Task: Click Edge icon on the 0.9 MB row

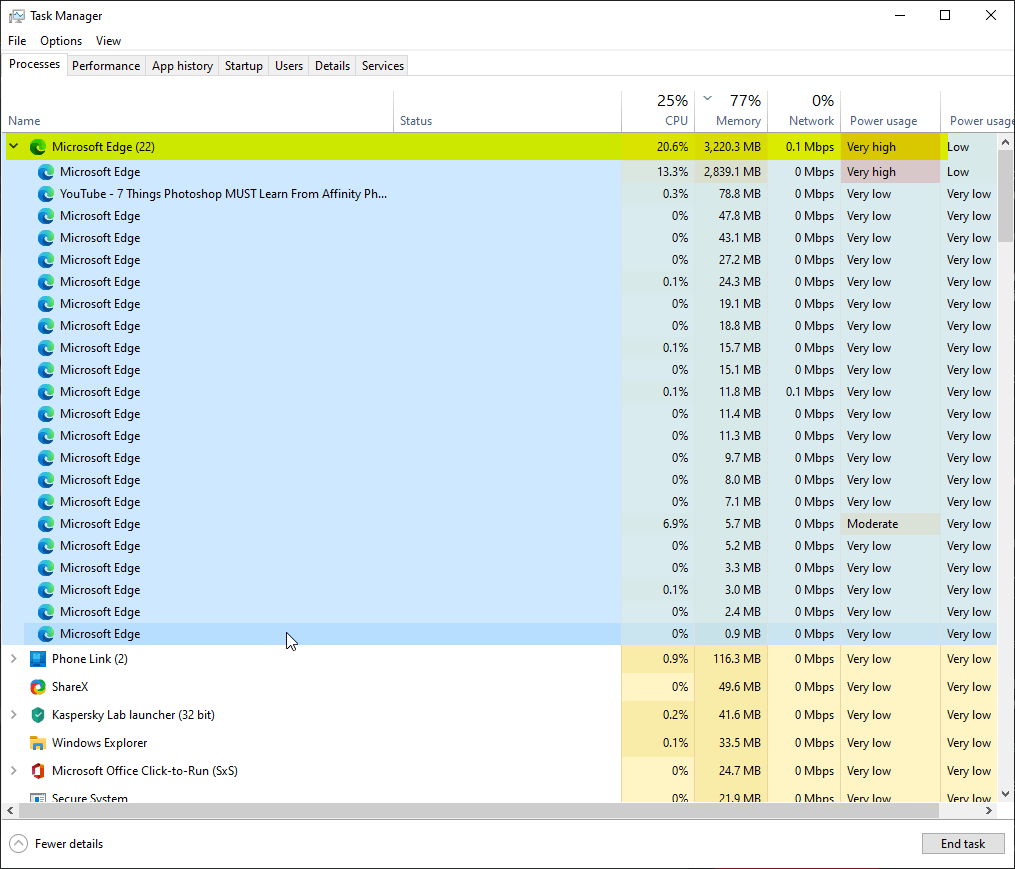Action: point(45,634)
